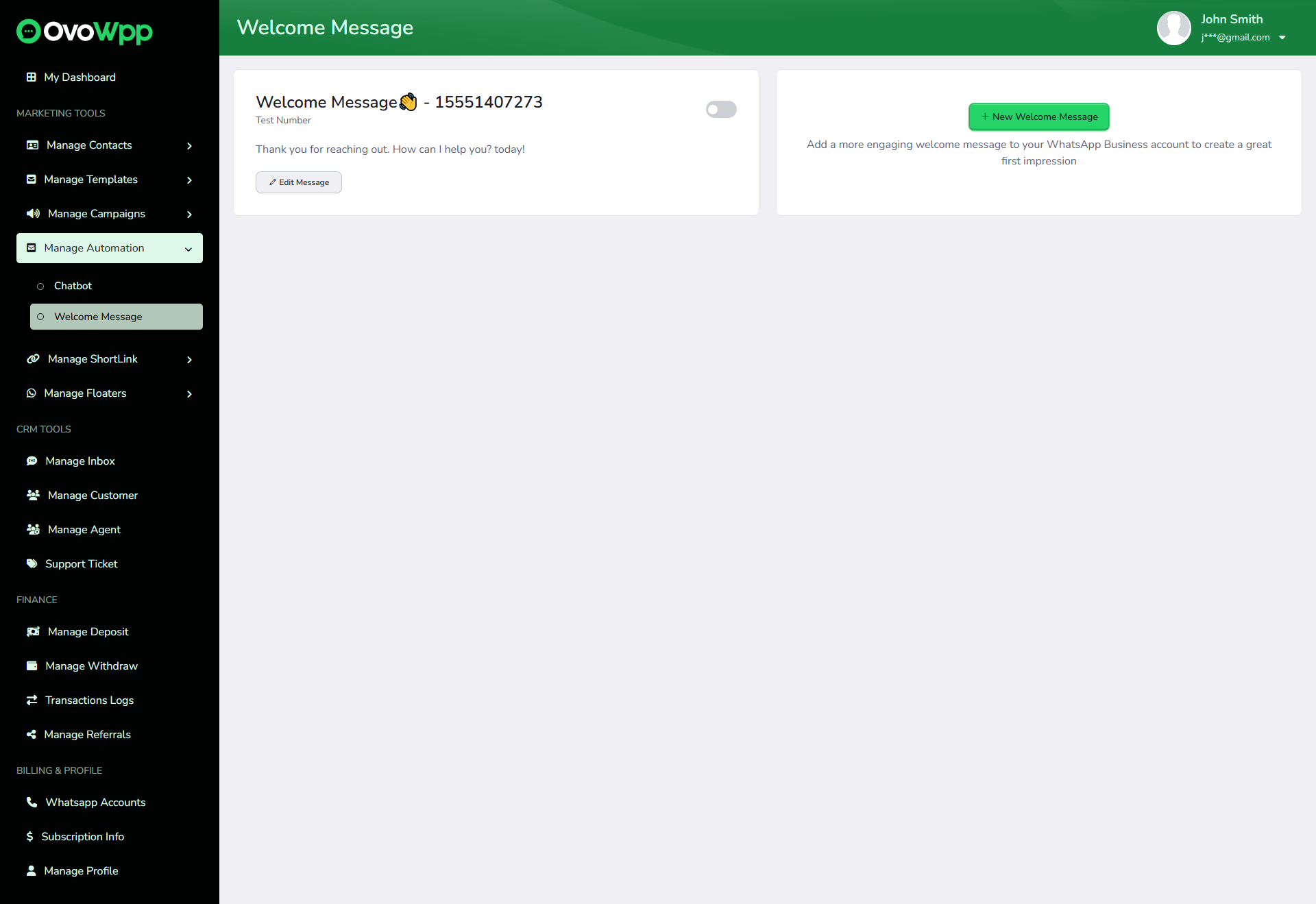Select the Chatbot submenu radio circle

40,286
